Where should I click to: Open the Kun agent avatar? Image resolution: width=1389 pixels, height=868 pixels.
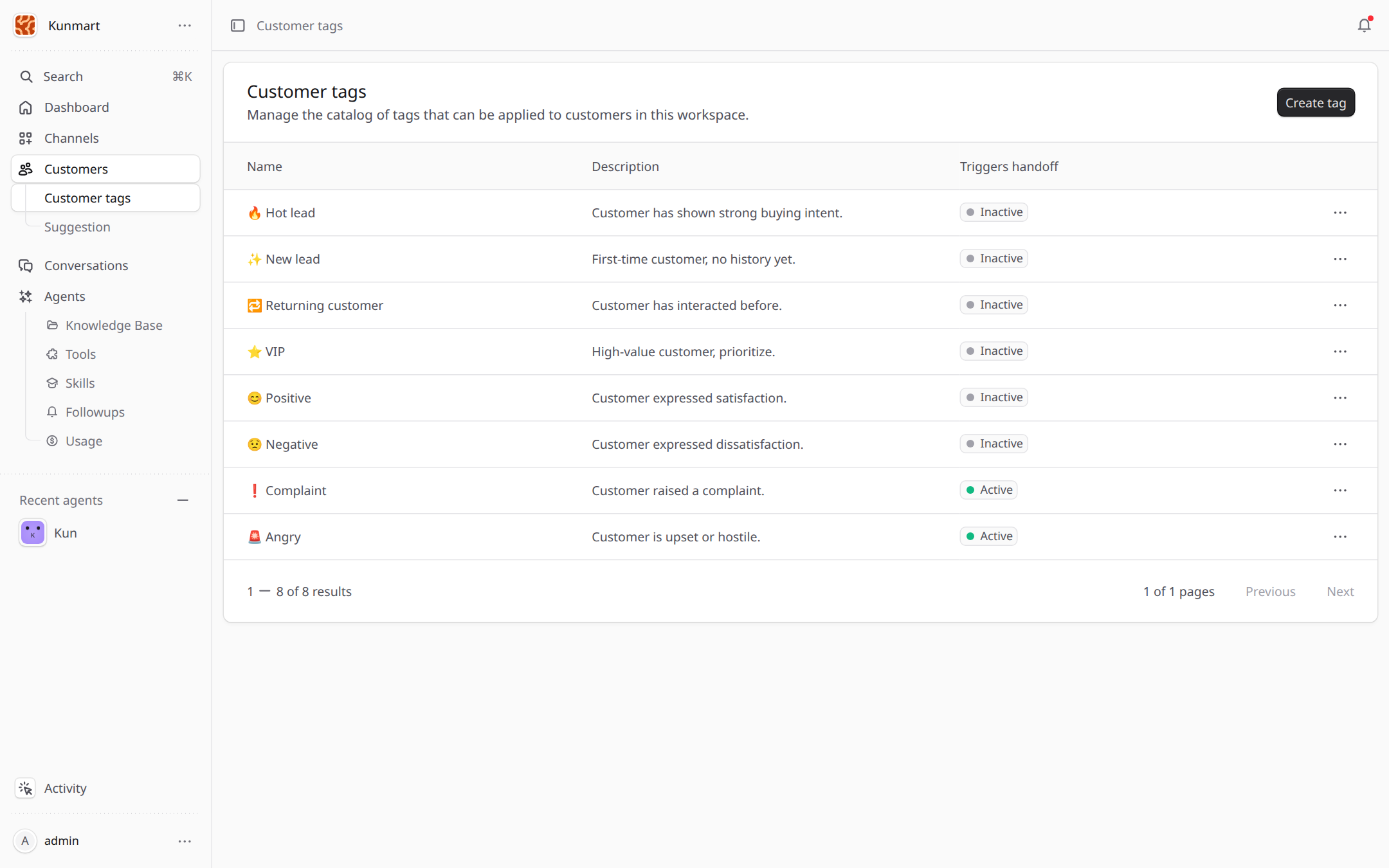(x=33, y=533)
